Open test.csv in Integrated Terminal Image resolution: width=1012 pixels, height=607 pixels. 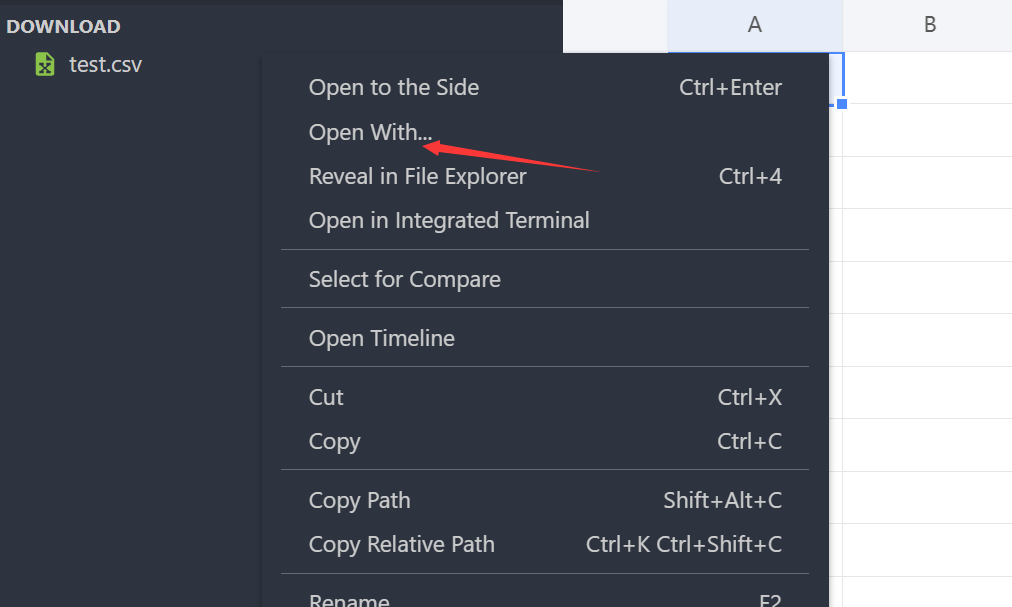click(449, 220)
